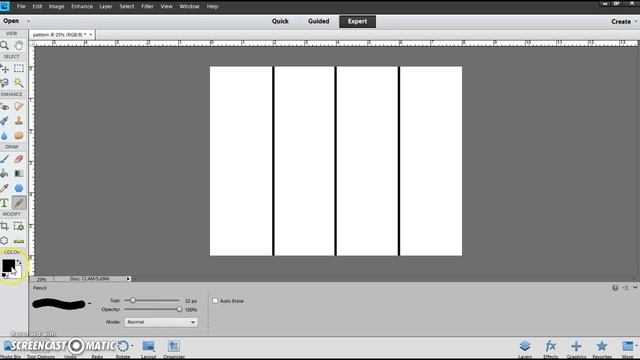640x360 pixels.
Task: Open the Window menu
Action: tap(189, 7)
